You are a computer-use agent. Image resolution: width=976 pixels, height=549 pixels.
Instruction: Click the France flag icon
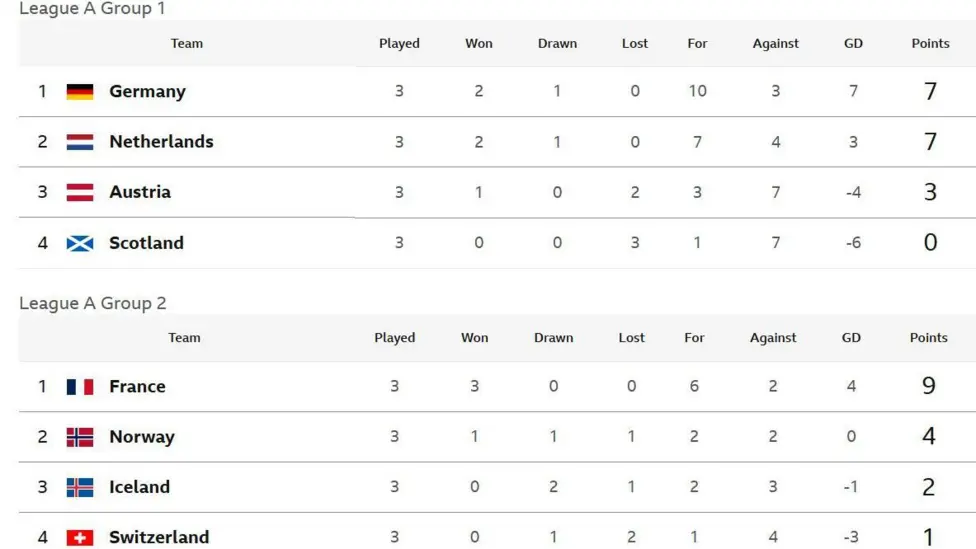80,387
